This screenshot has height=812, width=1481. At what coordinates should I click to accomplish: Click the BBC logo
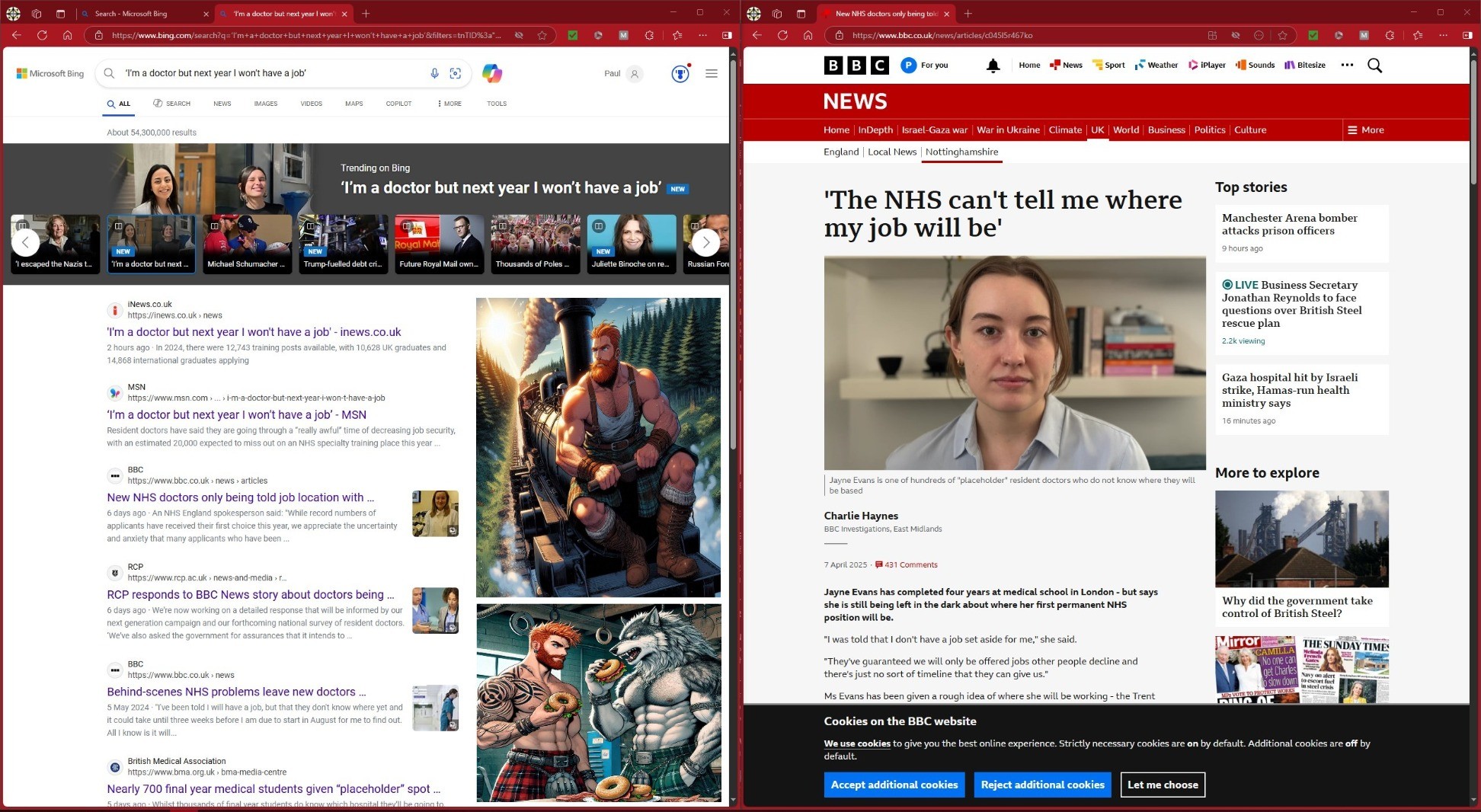point(856,66)
